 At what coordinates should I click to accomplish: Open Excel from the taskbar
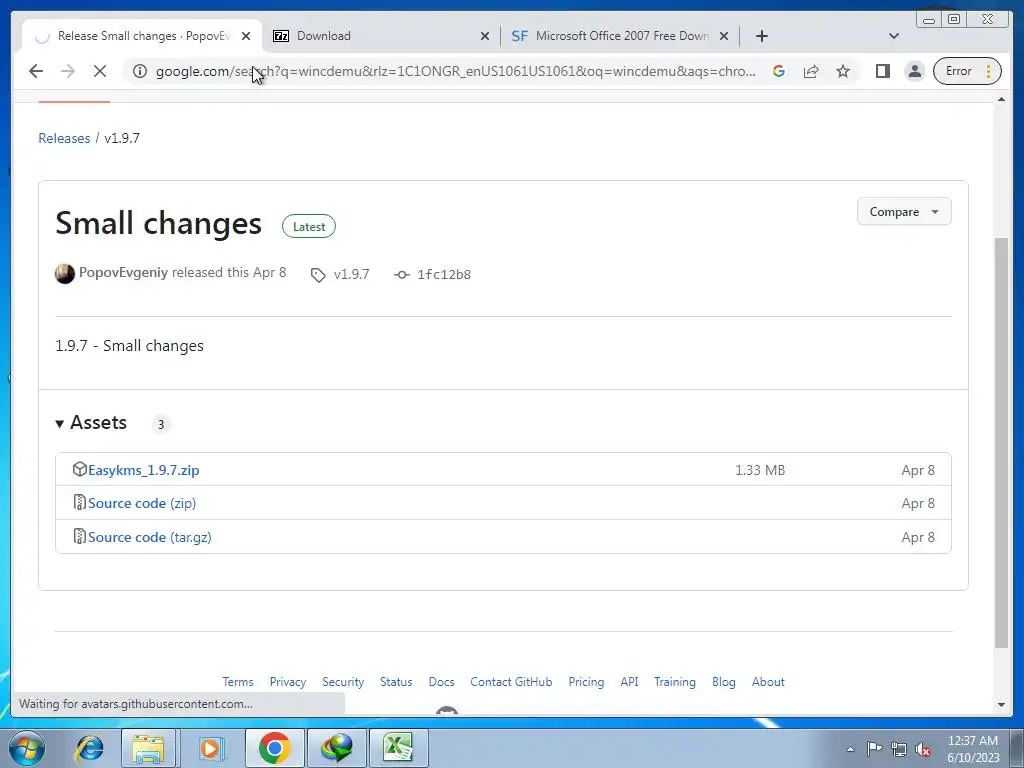pyautogui.click(x=398, y=748)
